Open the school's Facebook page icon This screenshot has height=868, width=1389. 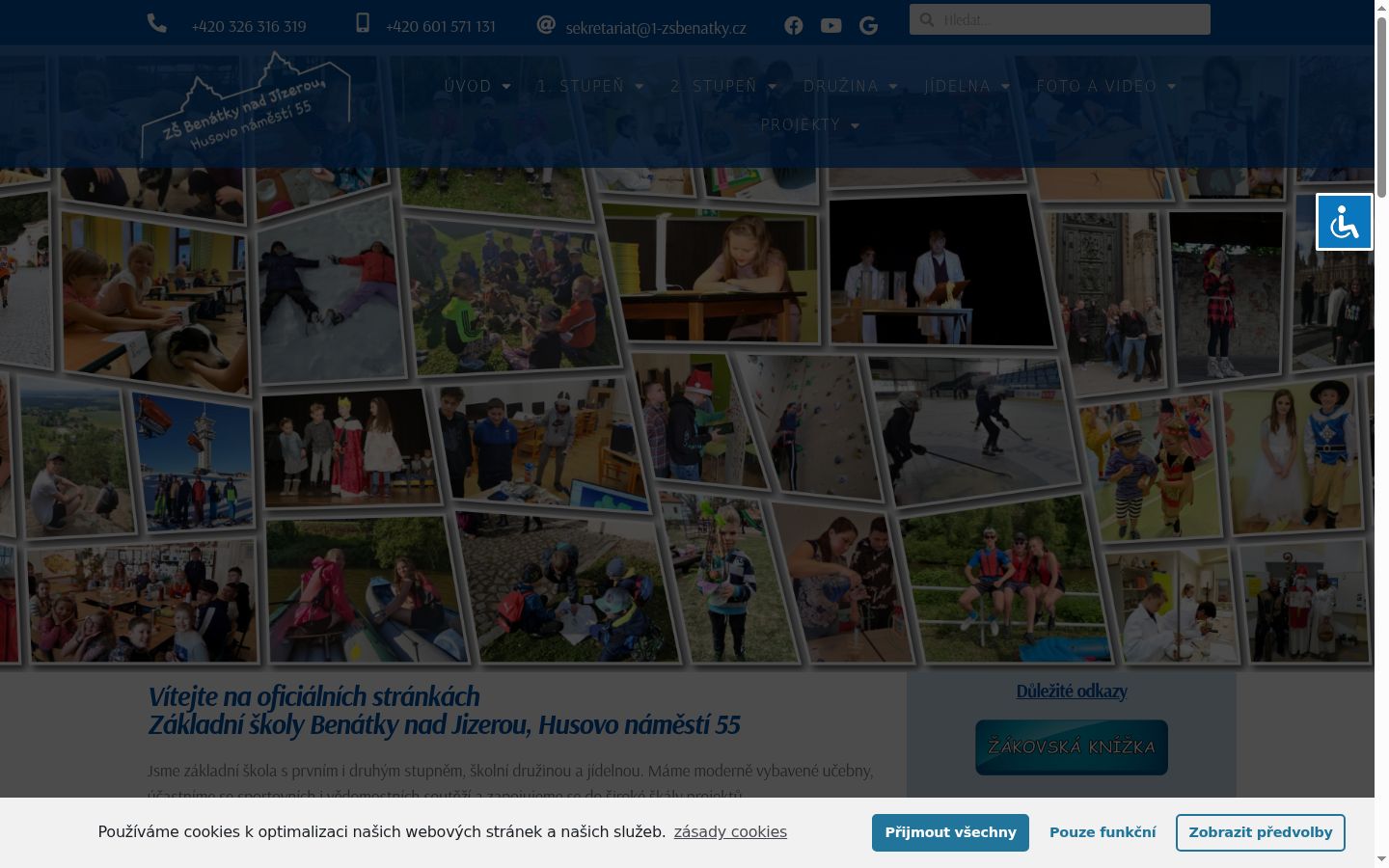794,26
